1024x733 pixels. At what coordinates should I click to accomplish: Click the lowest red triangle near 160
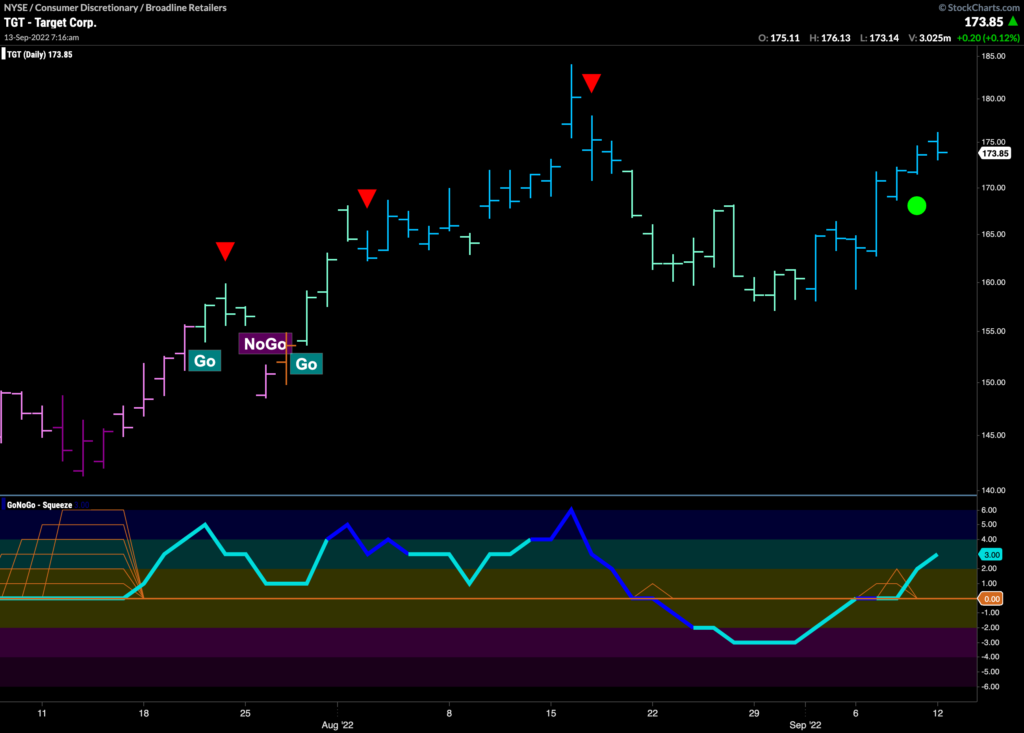[x=225, y=250]
